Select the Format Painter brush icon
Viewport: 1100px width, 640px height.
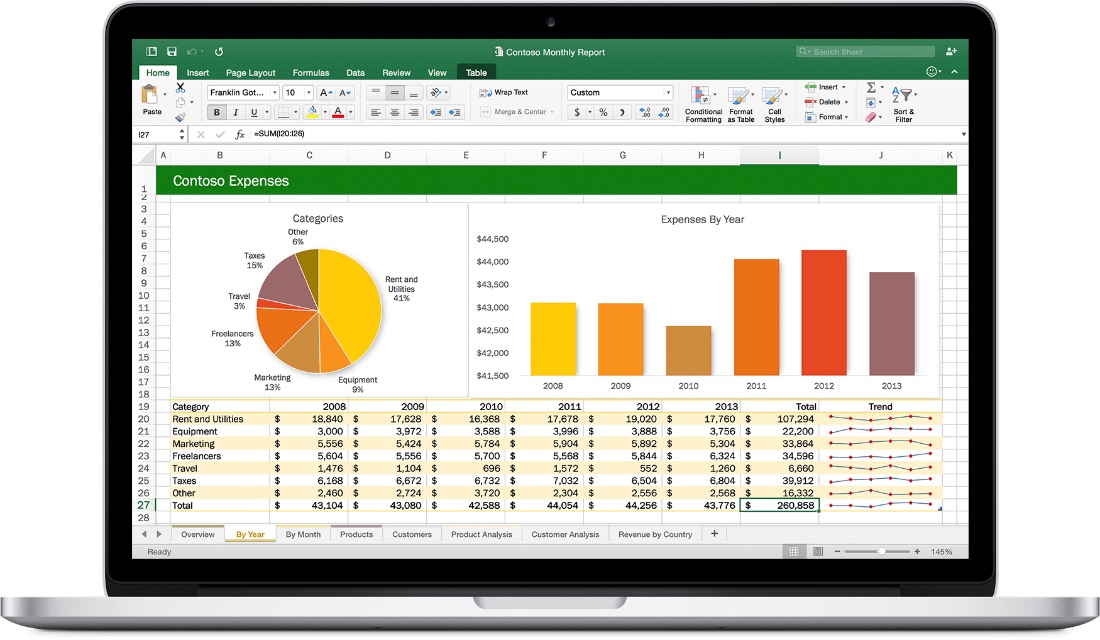tap(179, 116)
